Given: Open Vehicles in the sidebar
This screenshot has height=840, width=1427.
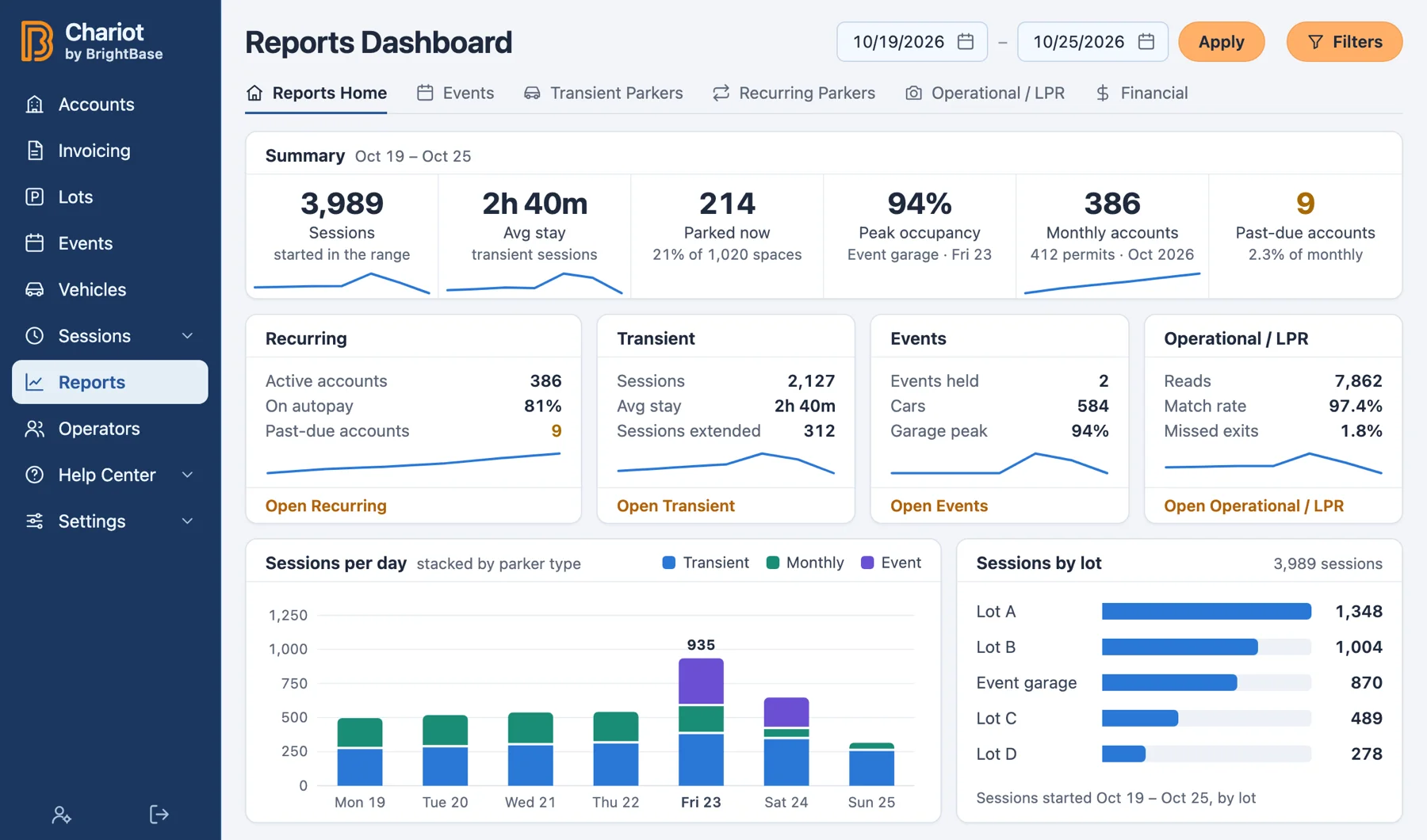Looking at the screenshot, I should pos(110,289).
